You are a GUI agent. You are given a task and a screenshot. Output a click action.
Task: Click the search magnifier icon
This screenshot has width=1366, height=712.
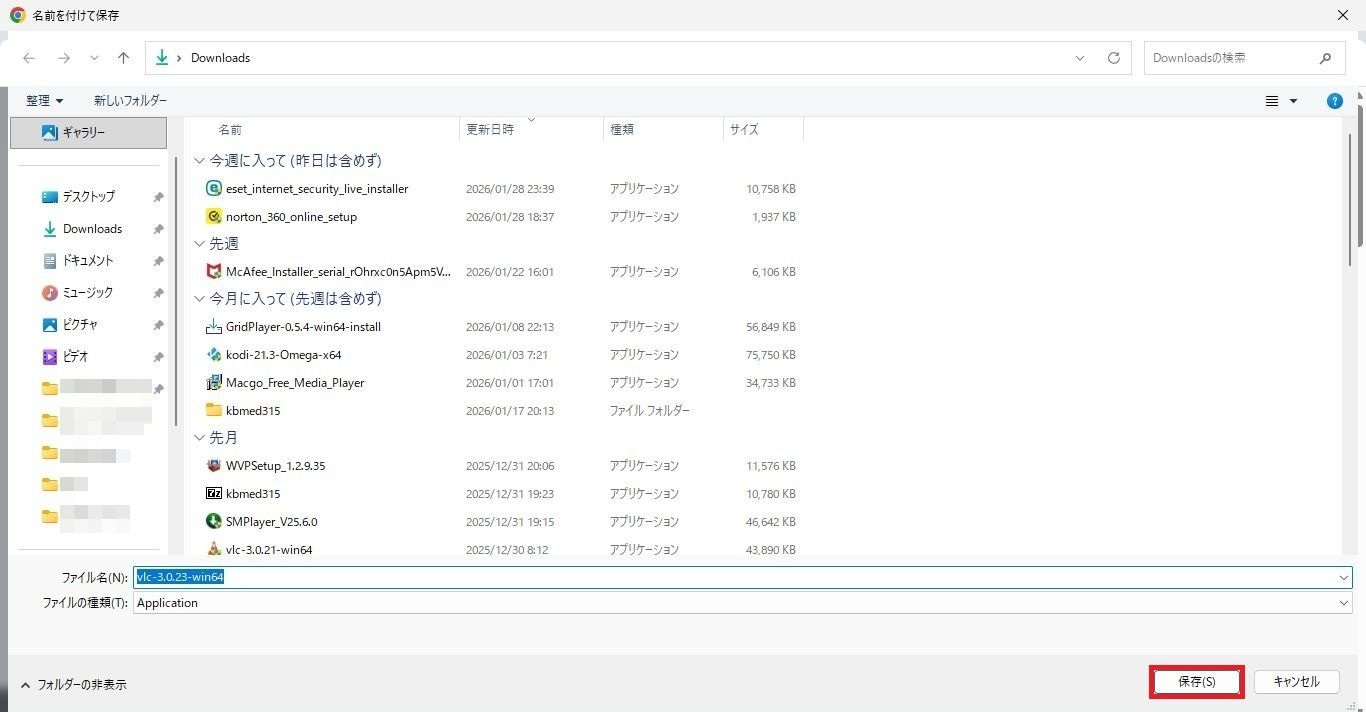[1325, 58]
